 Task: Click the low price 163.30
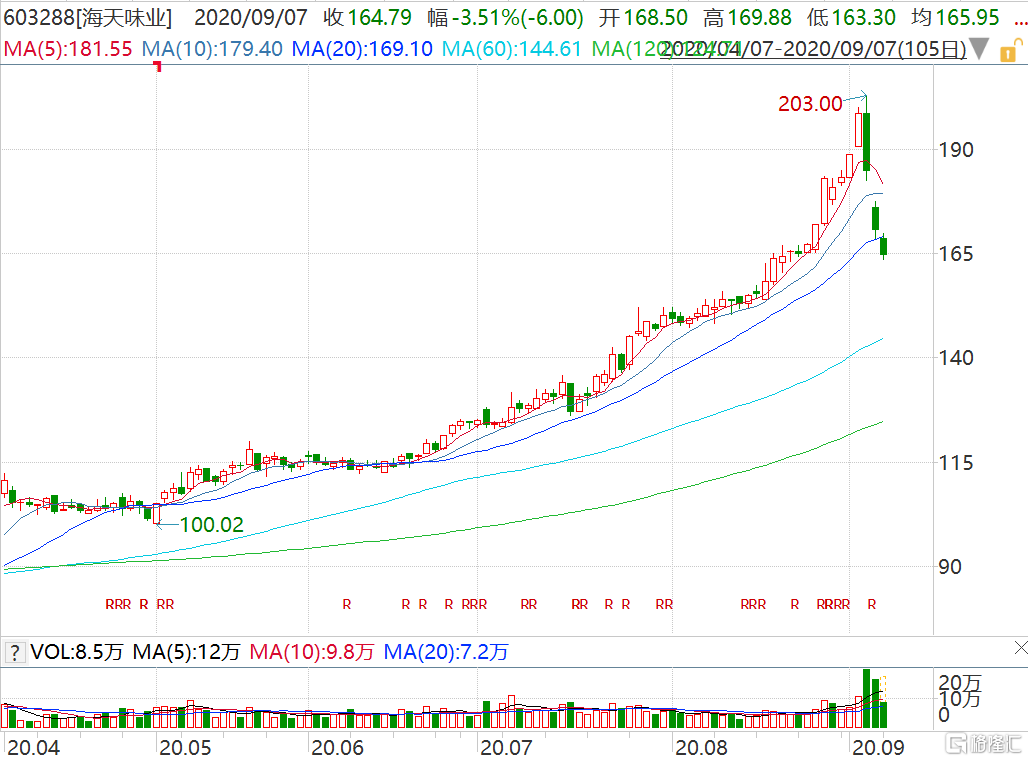(x=864, y=18)
